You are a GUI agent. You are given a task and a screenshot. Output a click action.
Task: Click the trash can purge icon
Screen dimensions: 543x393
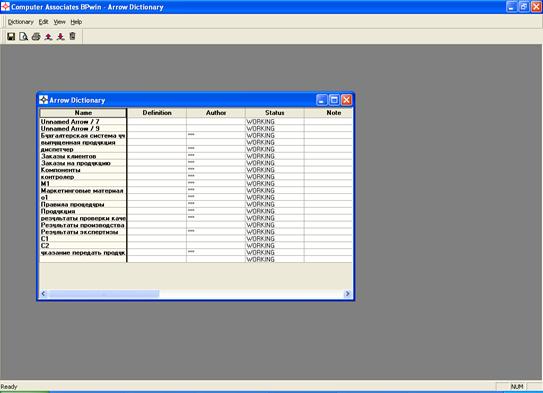(72, 36)
